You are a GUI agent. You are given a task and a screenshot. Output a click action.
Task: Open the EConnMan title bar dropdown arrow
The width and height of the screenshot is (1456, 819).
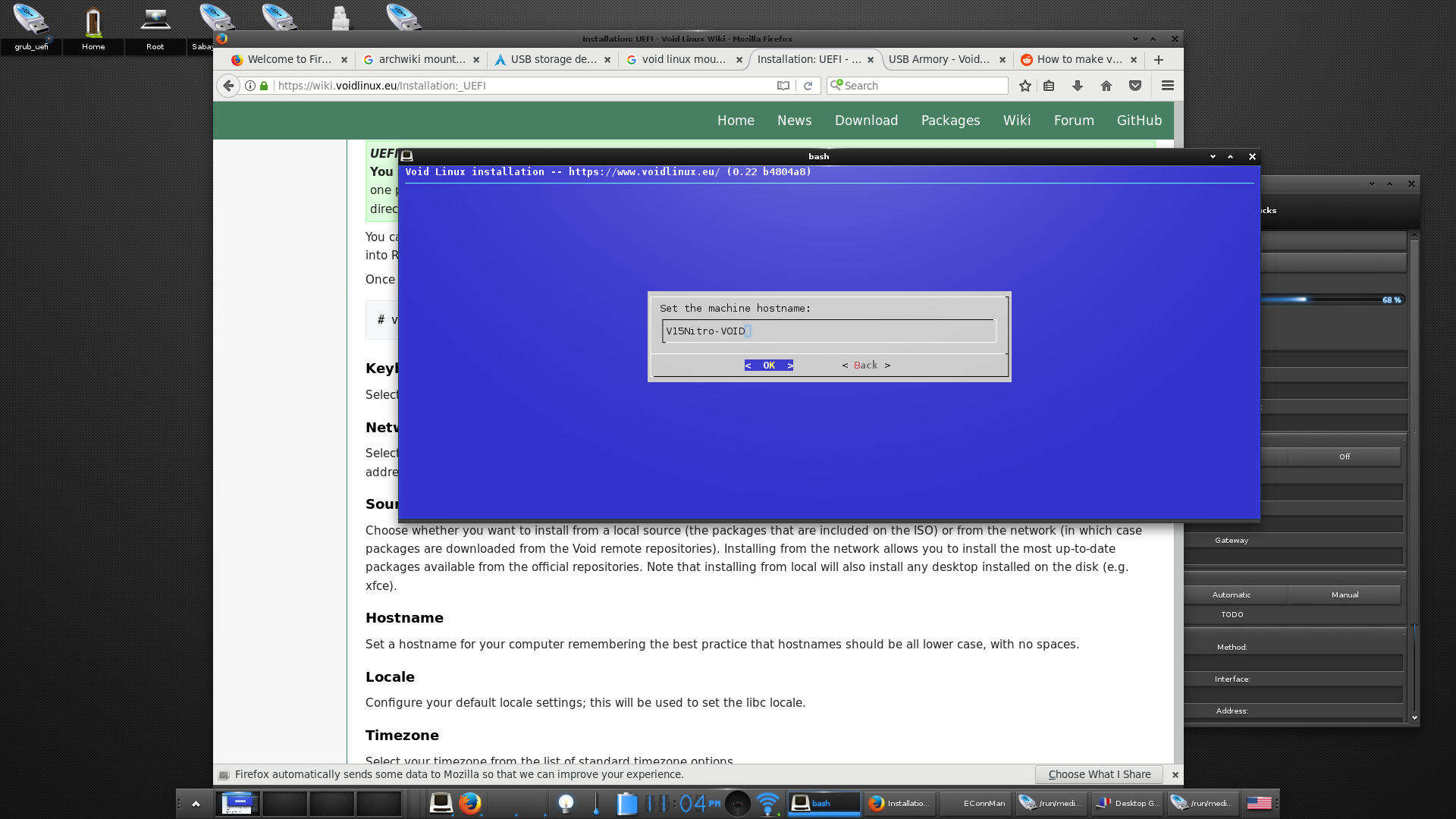point(1372,184)
